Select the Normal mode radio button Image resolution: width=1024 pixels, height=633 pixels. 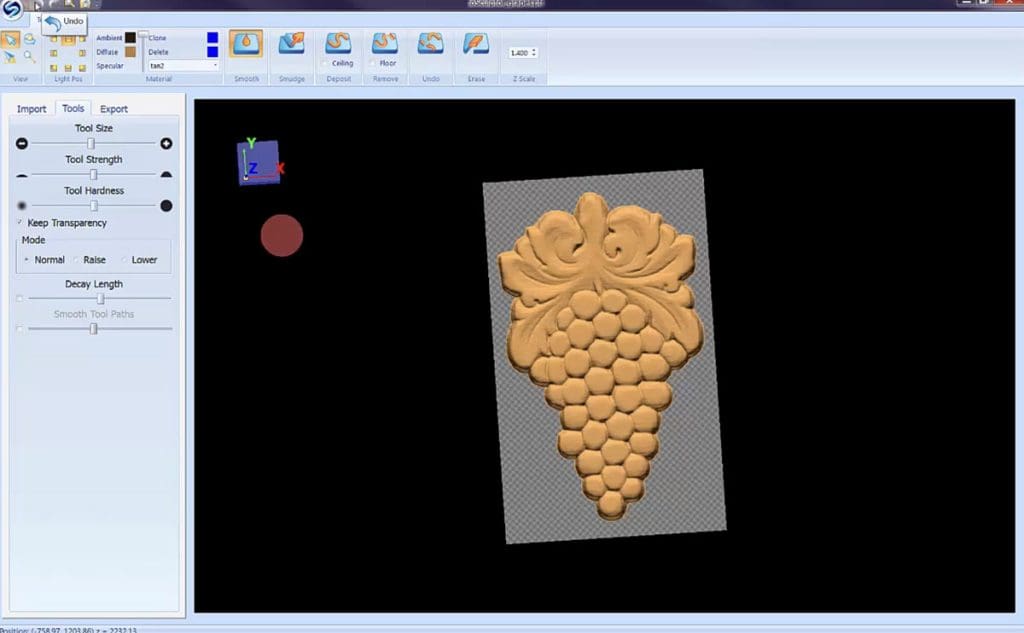click(x=26, y=260)
